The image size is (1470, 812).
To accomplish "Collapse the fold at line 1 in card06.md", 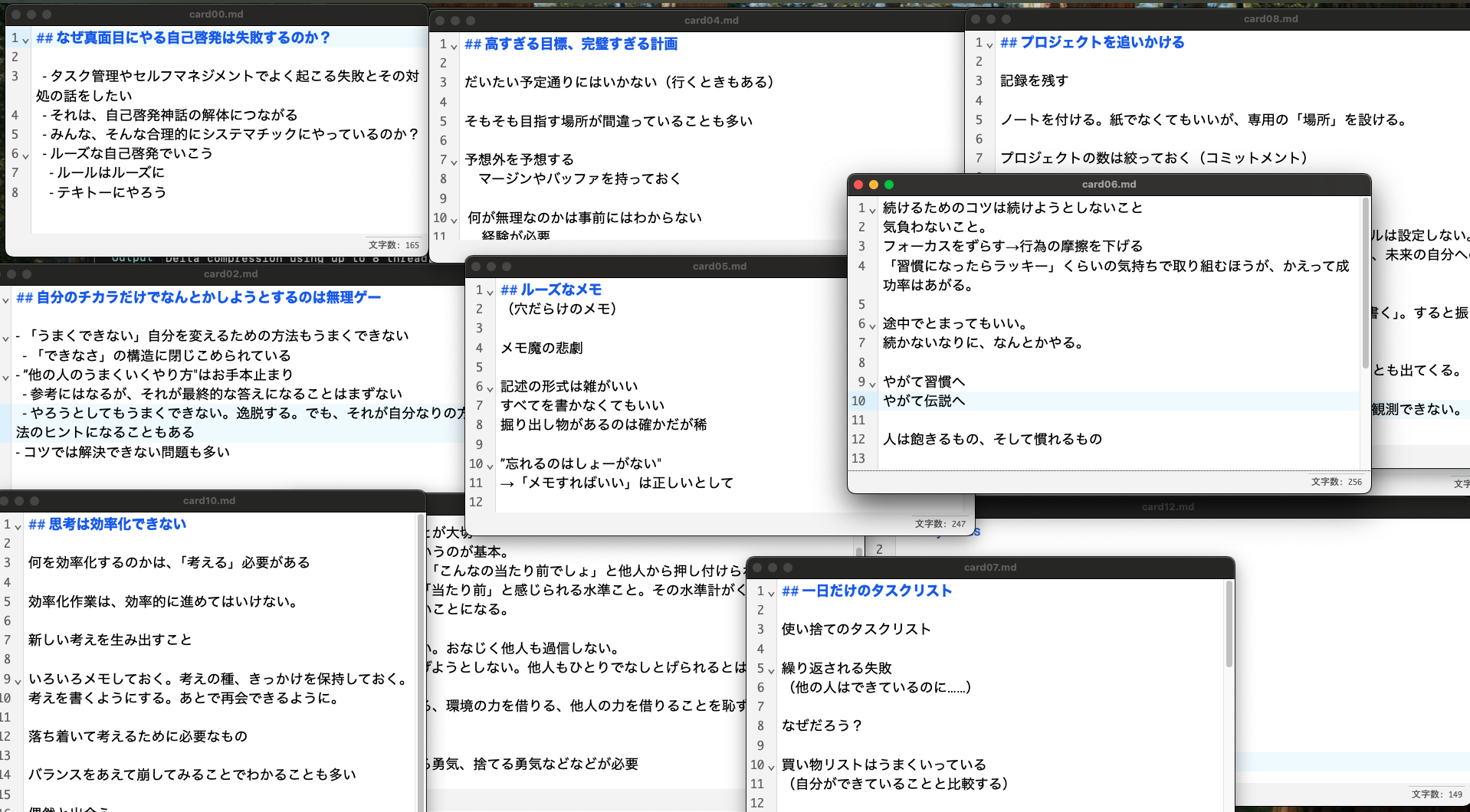I will [872, 210].
